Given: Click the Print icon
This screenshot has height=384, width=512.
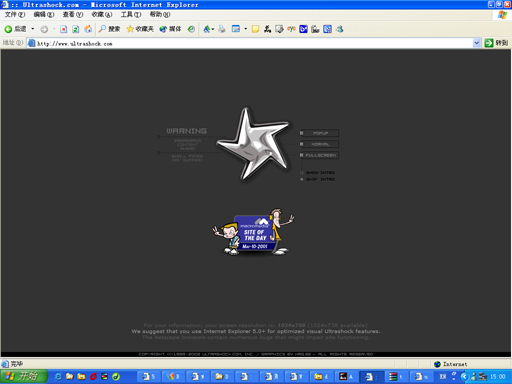Looking at the screenshot, I should (222, 29).
